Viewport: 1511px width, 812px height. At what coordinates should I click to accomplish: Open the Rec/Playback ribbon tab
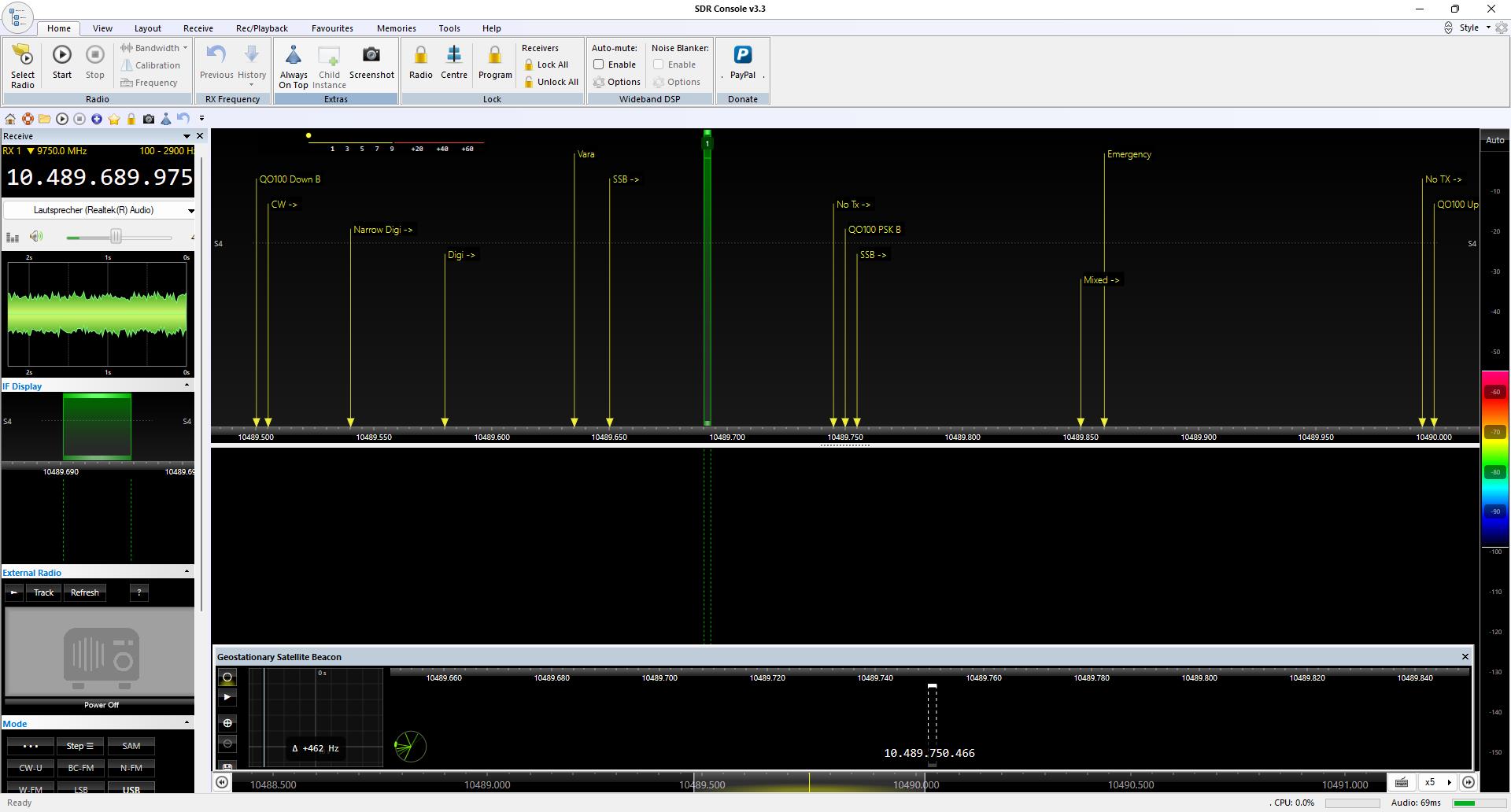coord(261,28)
